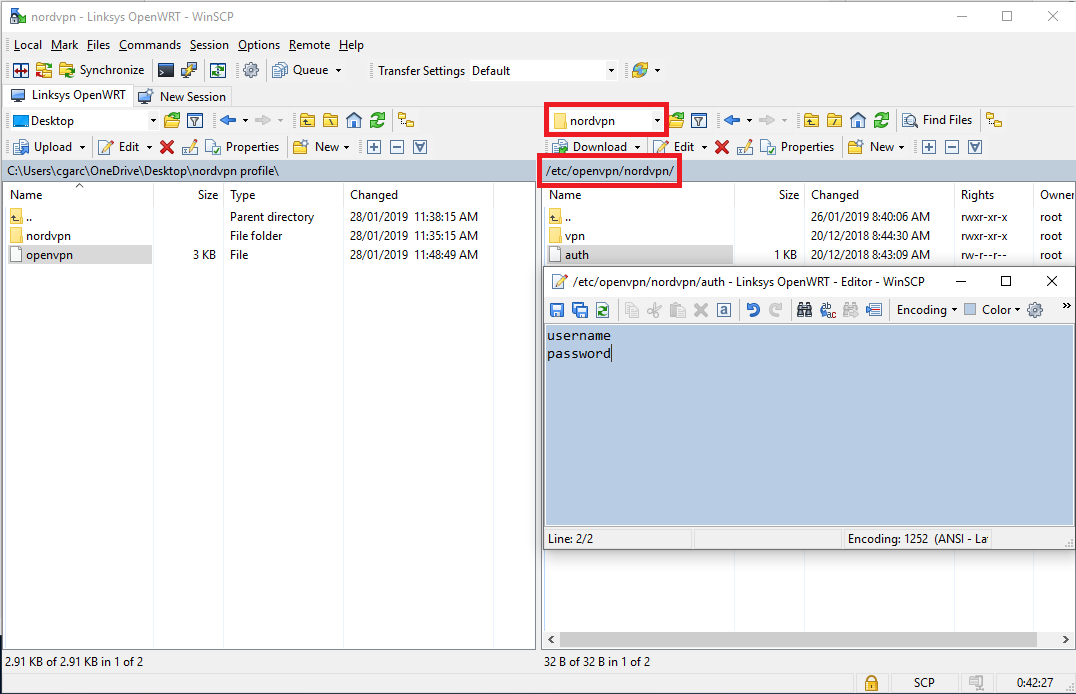
Task: Go to local parent directory icon
Action: pyautogui.click(x=307, y=121)
